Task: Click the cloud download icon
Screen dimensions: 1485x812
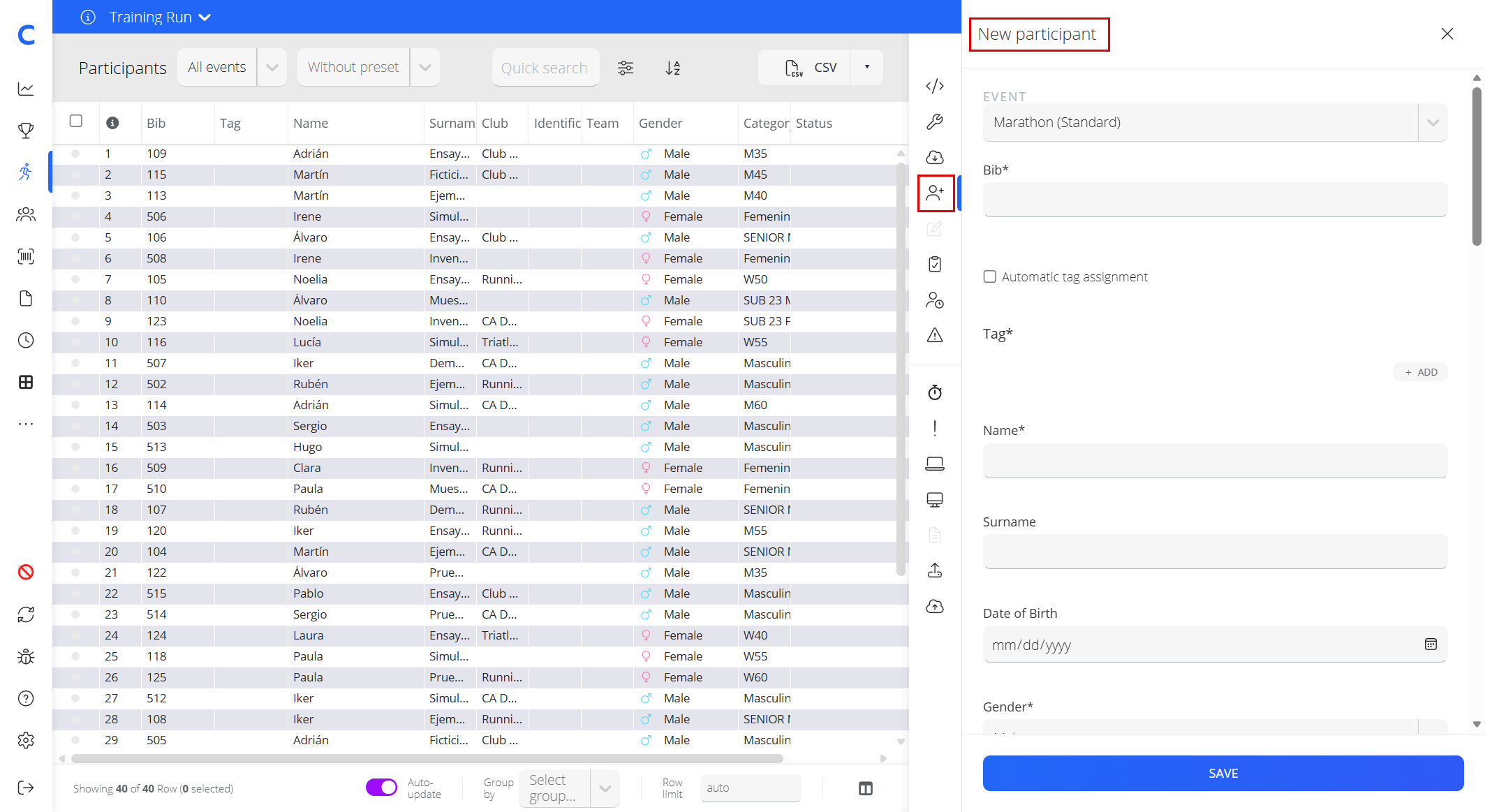Action: click(x=935, y=157)
